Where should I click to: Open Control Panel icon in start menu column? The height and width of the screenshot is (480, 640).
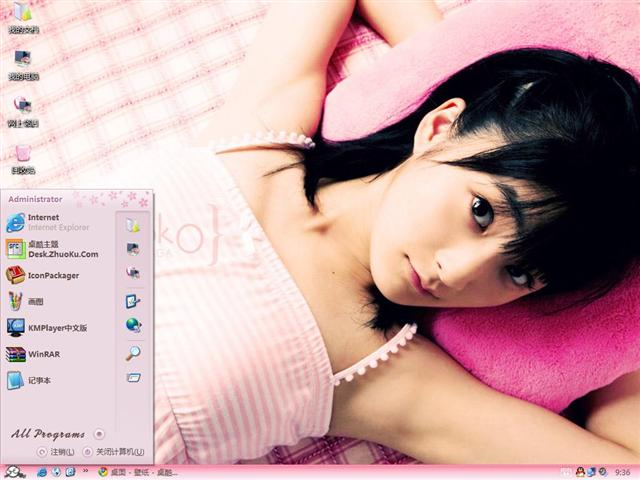(133, 302)
